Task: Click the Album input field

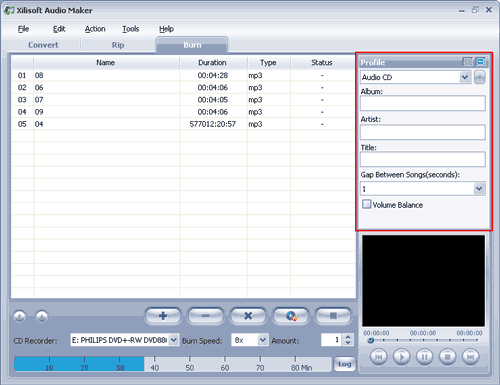Action: pyautogui.click(x=423, y=103)
